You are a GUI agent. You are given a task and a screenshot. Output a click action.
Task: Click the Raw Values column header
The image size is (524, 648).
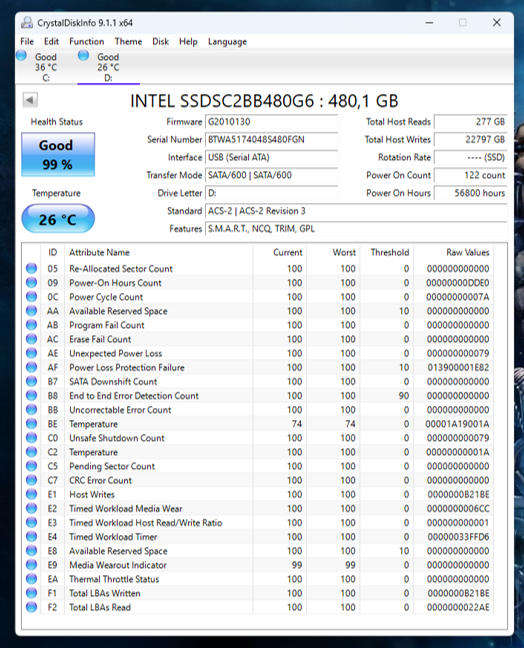click(x=468, y=253)
